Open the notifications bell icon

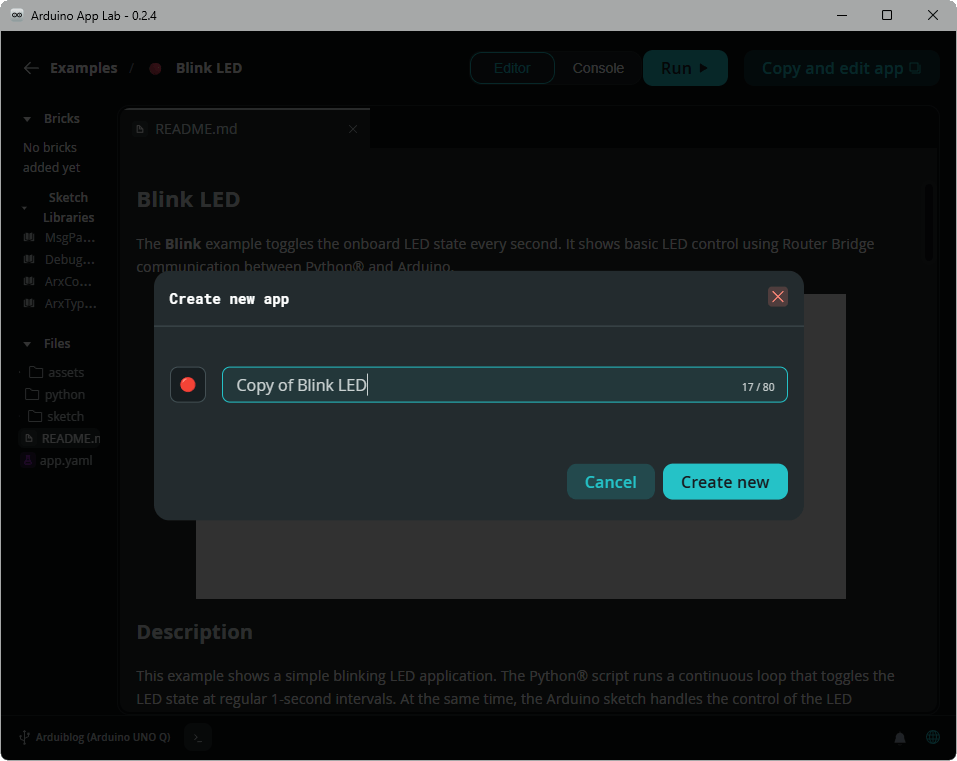point(900,738)
